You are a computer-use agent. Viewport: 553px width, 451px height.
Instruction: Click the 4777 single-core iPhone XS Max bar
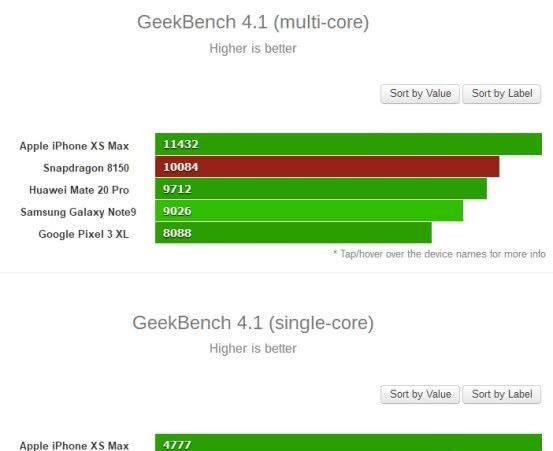[348, 443]
